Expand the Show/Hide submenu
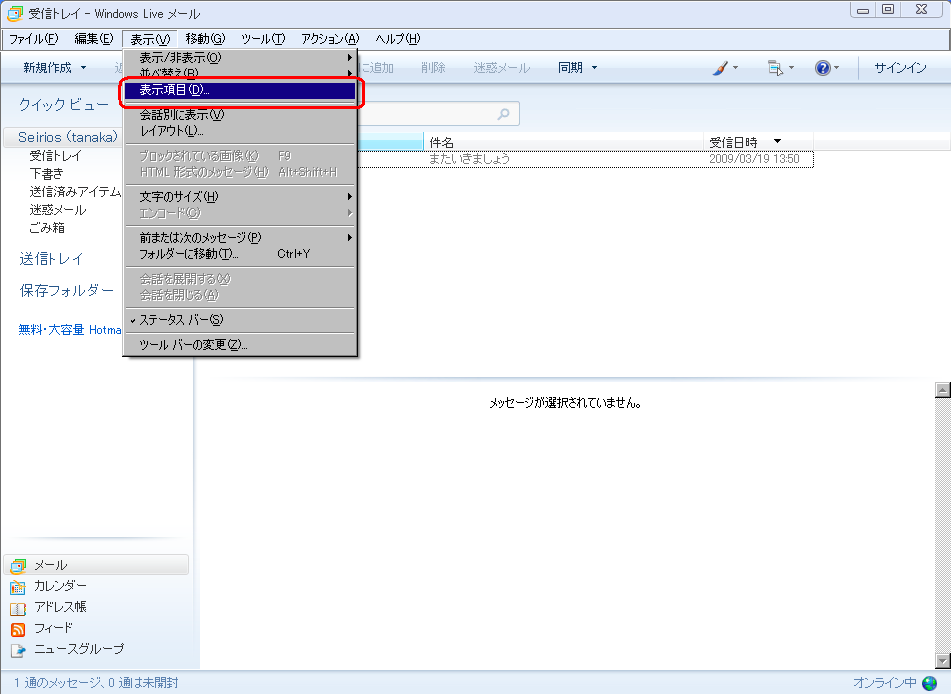Screen dimensions: 951x694 181,57
